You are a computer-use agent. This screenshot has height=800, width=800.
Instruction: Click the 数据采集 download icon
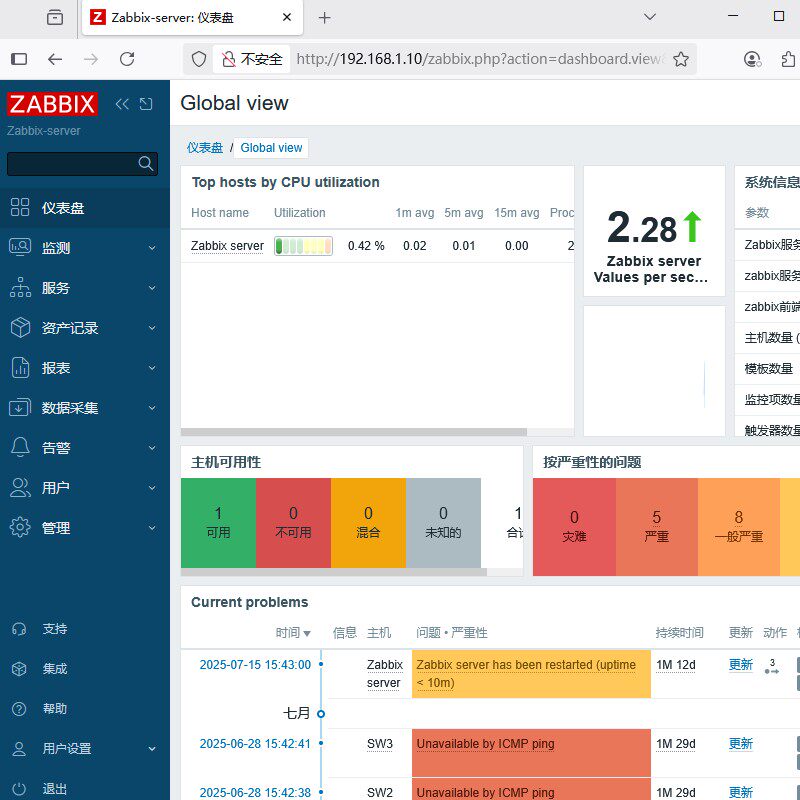(20, 407)
